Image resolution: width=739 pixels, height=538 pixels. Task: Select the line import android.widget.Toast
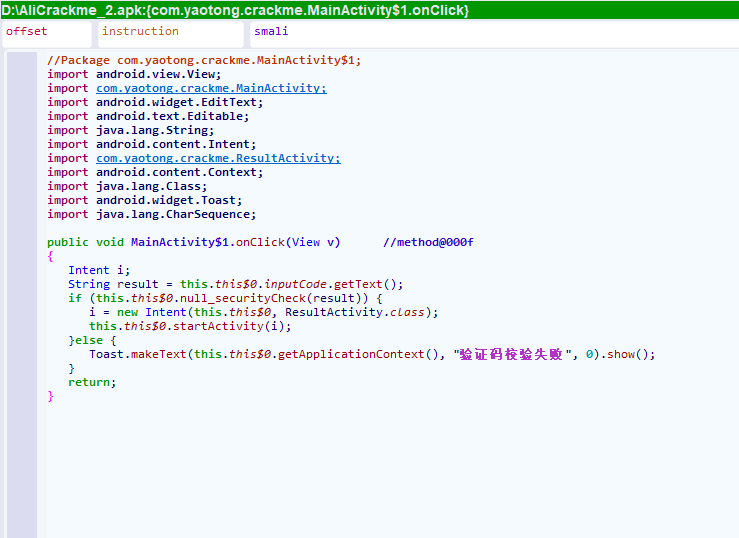coord(144,200)
